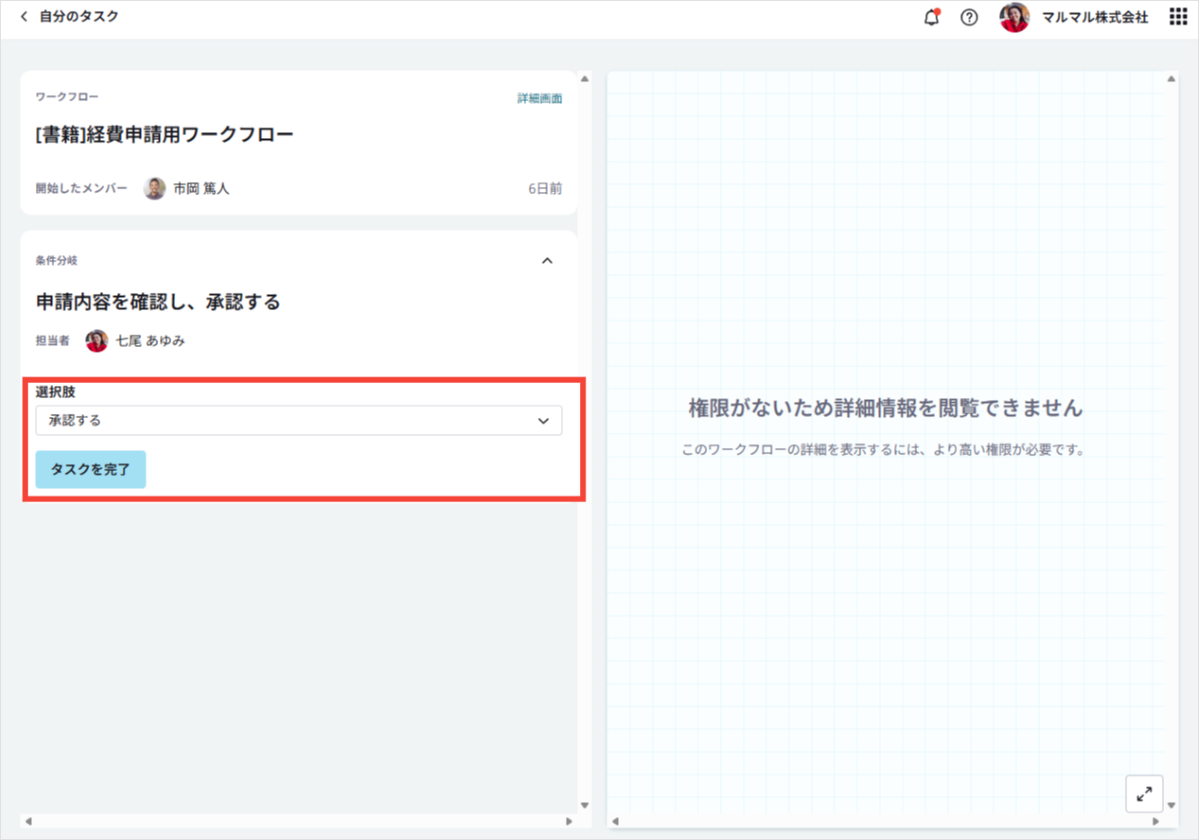Click left panel horizontal scrollbar left arrow
Screen dimensions: 1200x840
28,821
